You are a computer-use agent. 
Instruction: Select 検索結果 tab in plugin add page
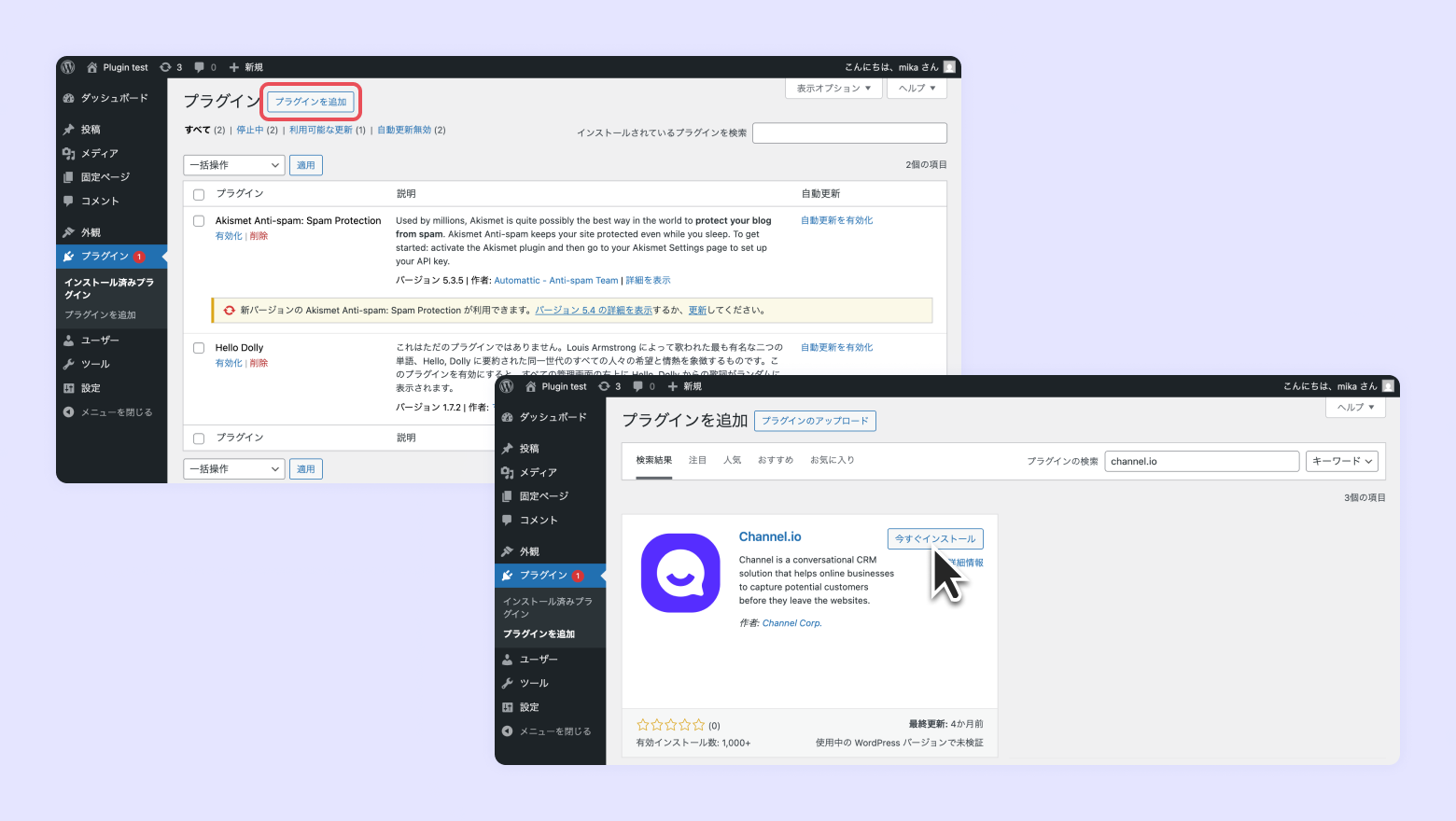click(x=654, y=460)
